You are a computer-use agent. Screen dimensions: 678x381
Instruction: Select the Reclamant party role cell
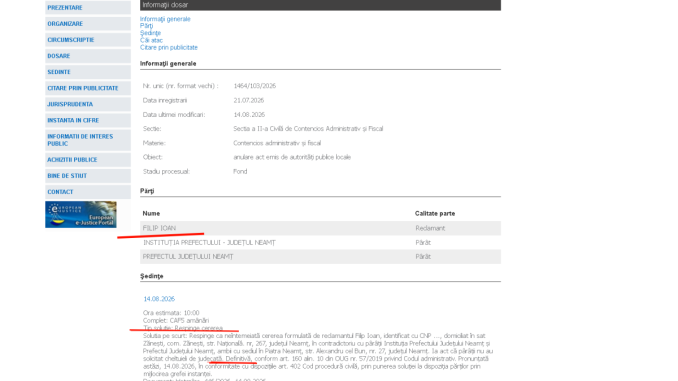click(x=430, y=228)
